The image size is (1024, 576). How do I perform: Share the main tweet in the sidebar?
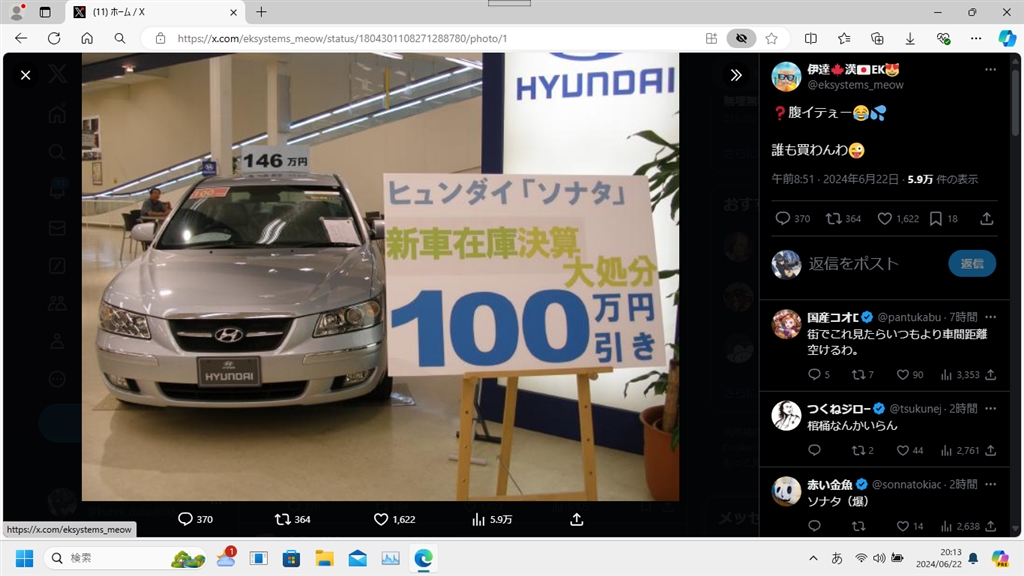(987, 219)
